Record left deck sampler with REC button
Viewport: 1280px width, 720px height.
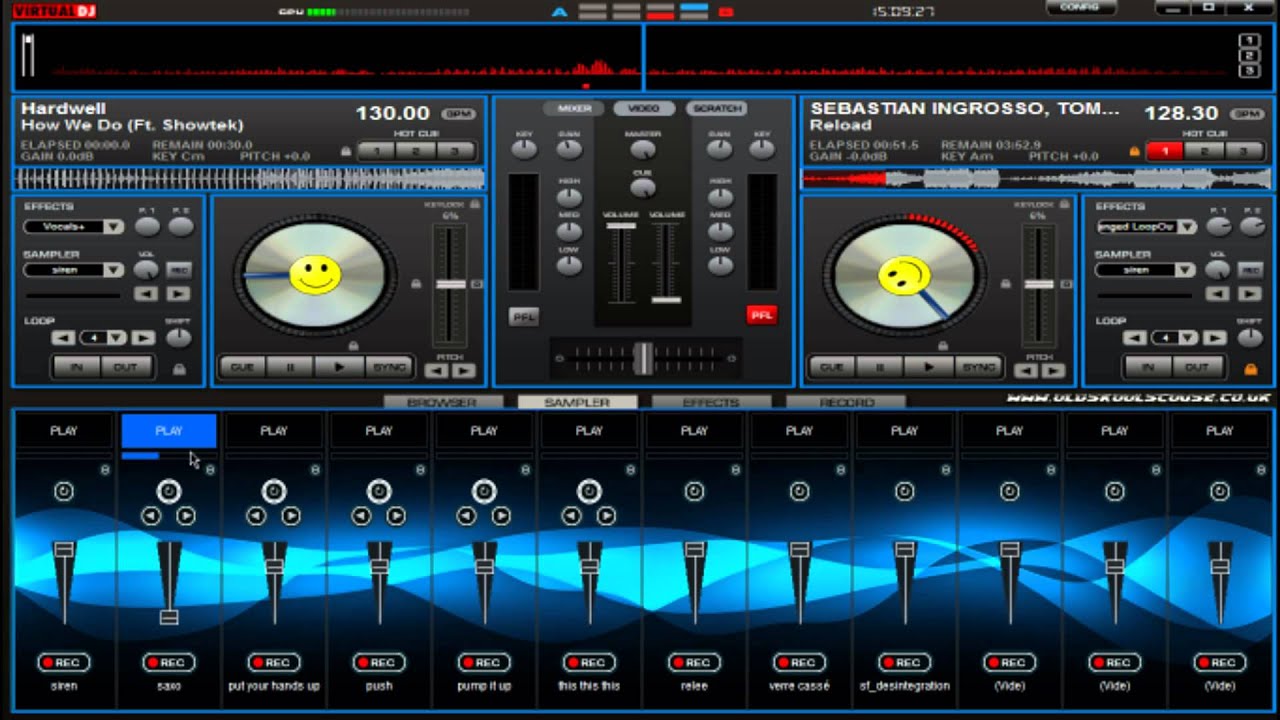click(178, 270)
